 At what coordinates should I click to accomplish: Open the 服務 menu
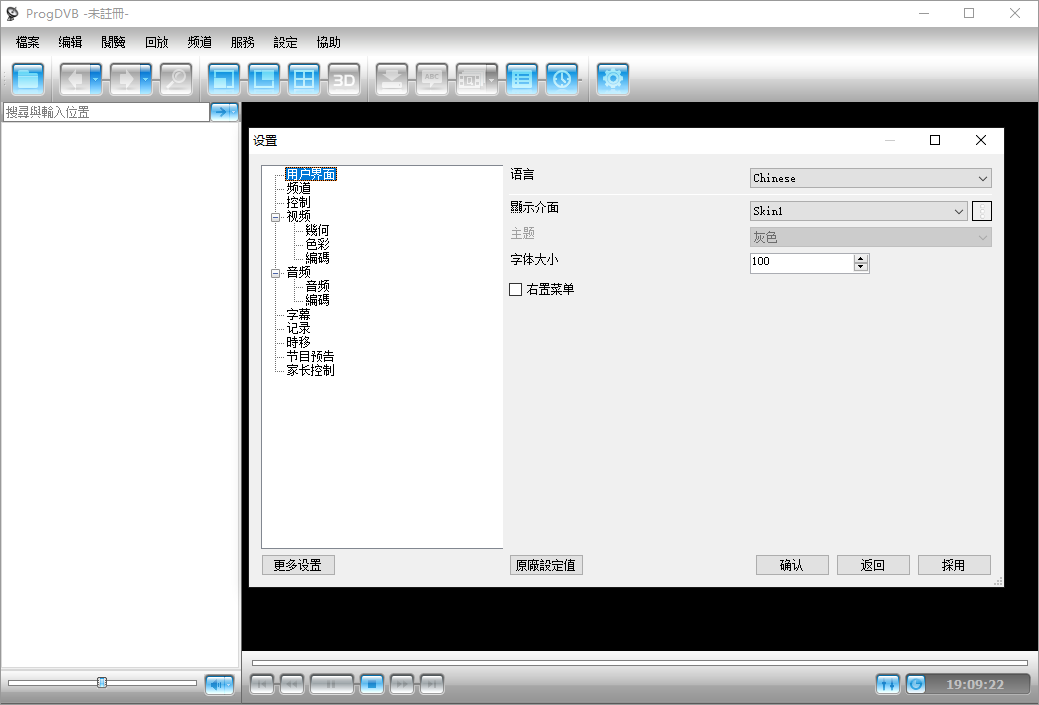241,42
